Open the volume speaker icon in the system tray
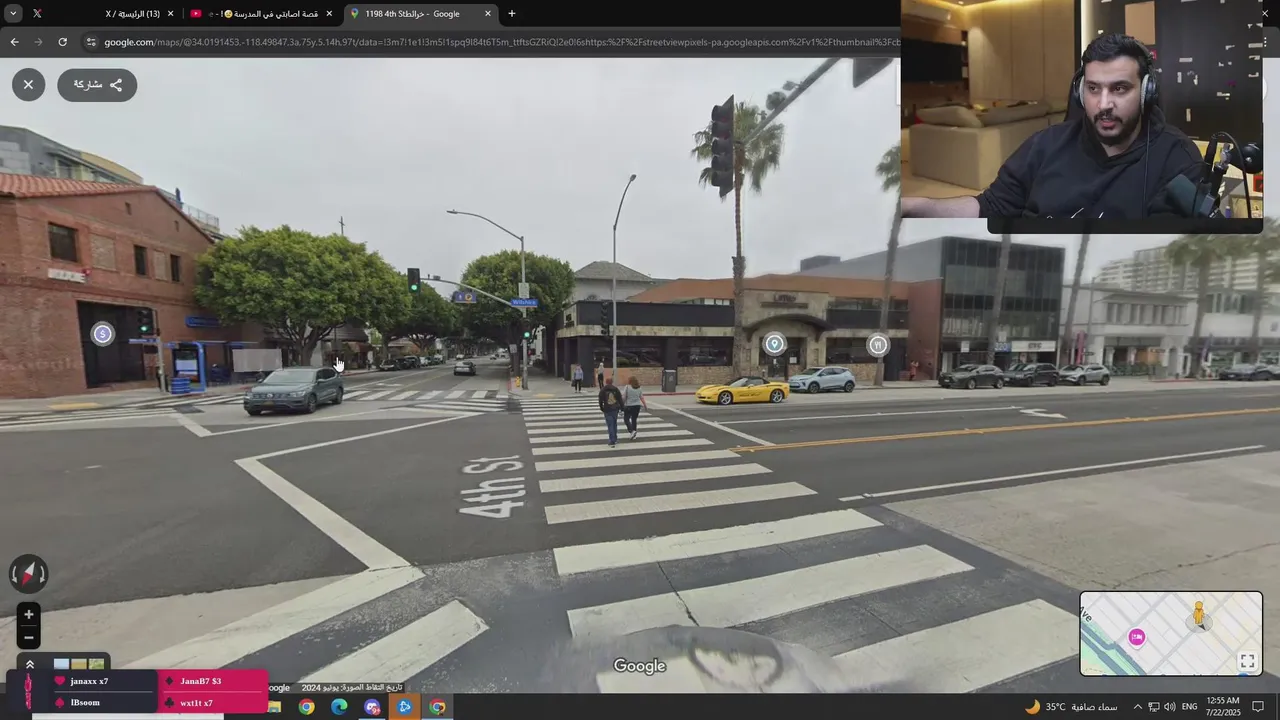This screenshot has width=1280, height=720. [1170, 707]
